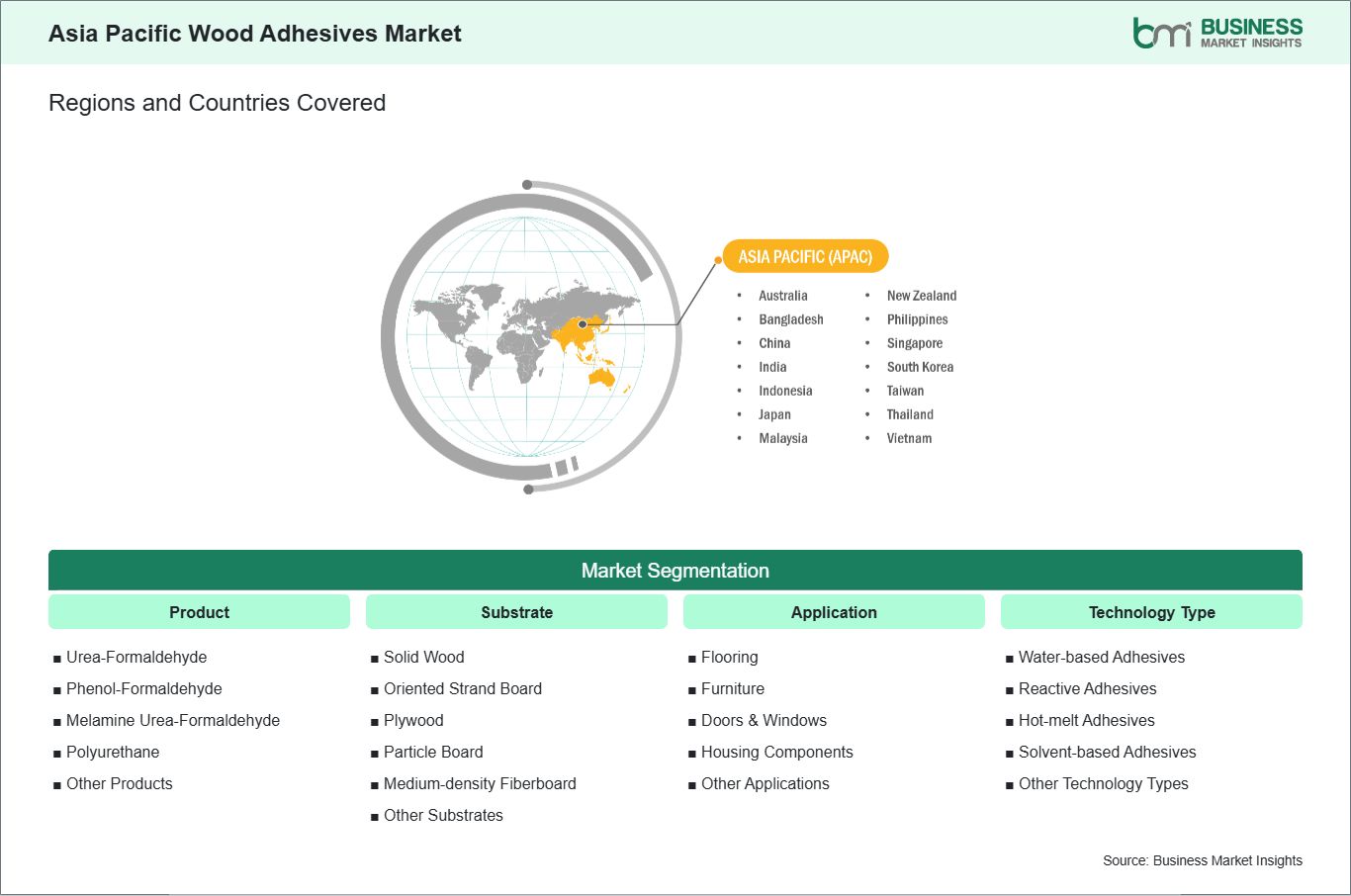Click 'Housing Components' under Application
The image size is (1351, 896).
click(x=777, y=752)
